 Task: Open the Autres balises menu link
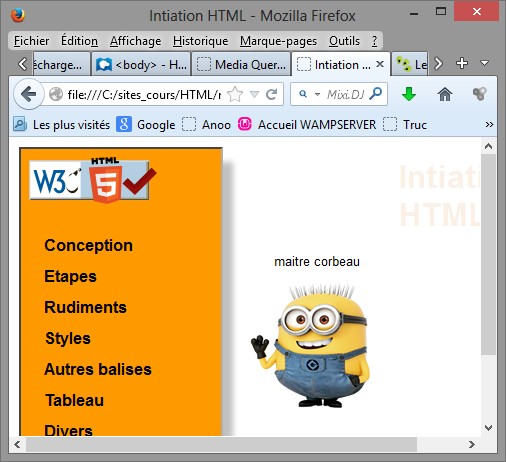pyautogui.click(x=98, y=369)
